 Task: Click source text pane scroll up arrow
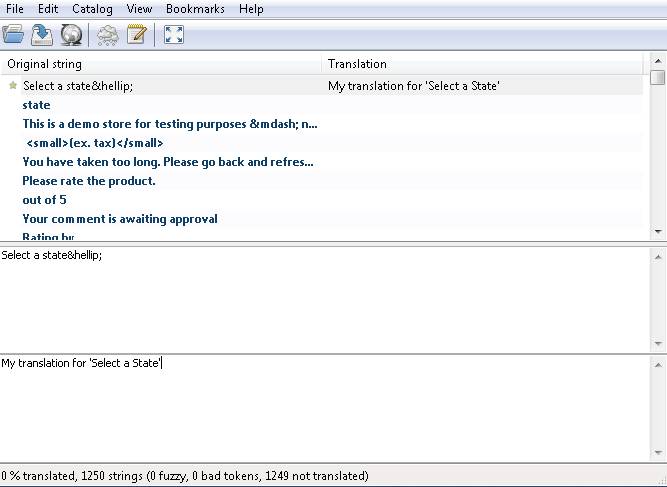pyautogui.click(x=658, y=256)
